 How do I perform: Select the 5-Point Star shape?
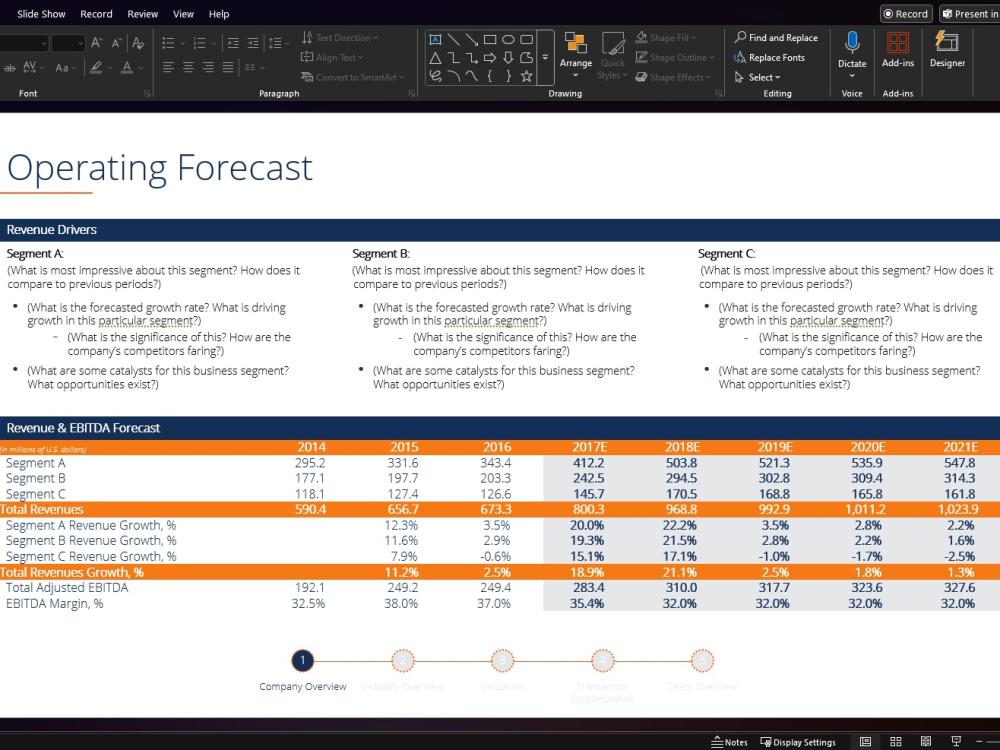526,77
